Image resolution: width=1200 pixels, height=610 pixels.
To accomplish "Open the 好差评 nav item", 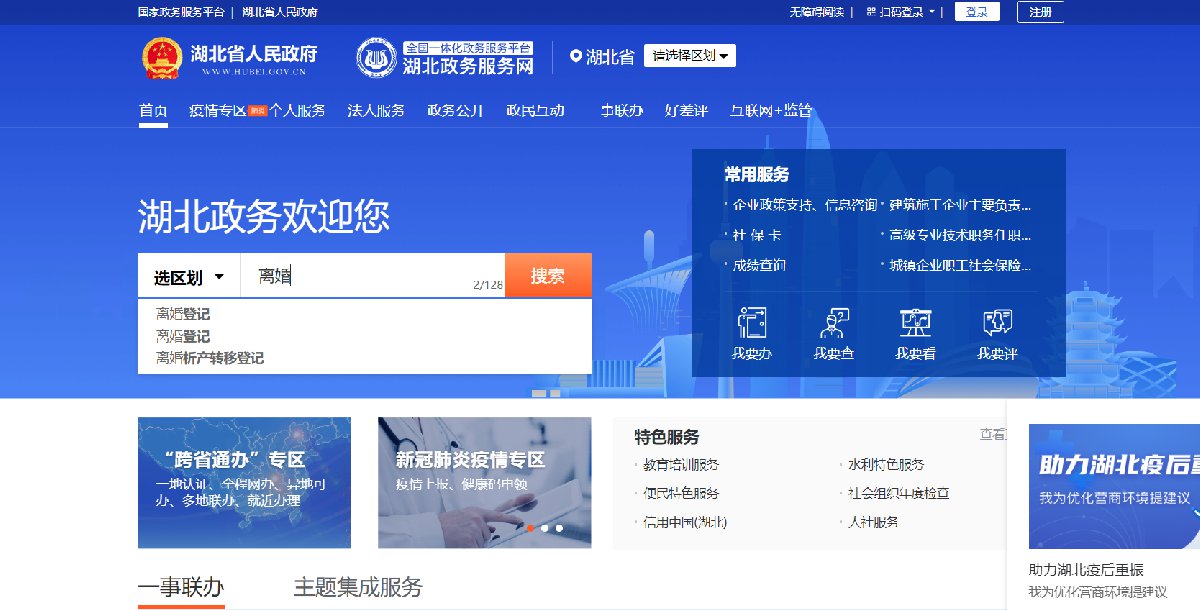I will coord(686,111).
